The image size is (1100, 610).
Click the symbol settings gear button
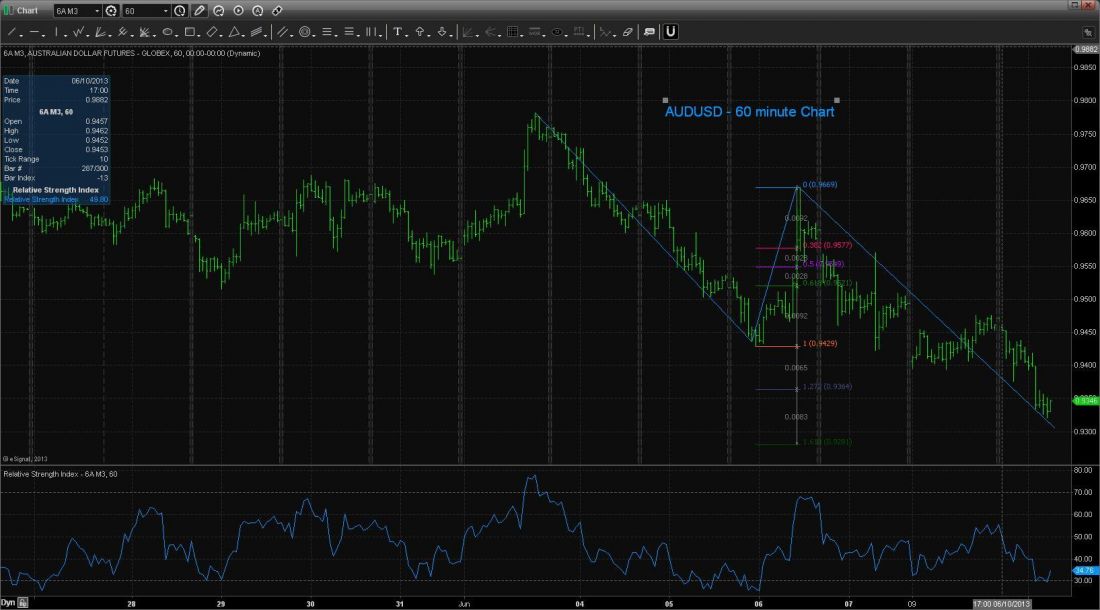[x=112, y=10]
